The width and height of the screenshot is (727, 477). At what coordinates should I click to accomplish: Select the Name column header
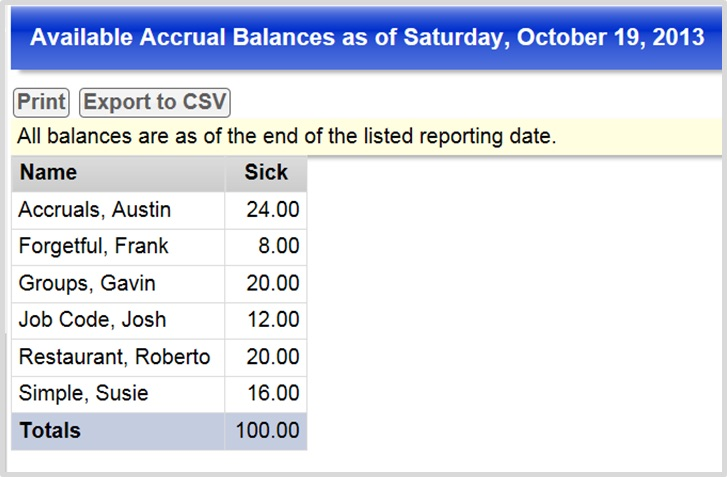(118, 173)
